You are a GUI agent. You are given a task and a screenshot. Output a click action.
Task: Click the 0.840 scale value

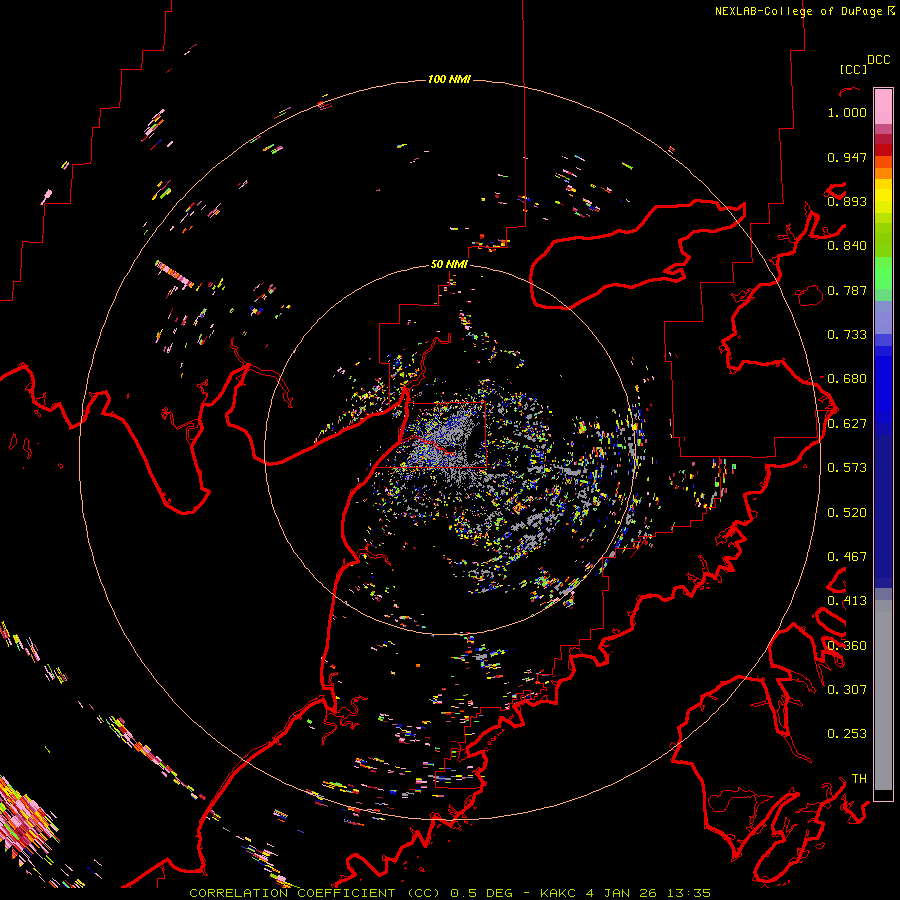(x=847, y=246)
